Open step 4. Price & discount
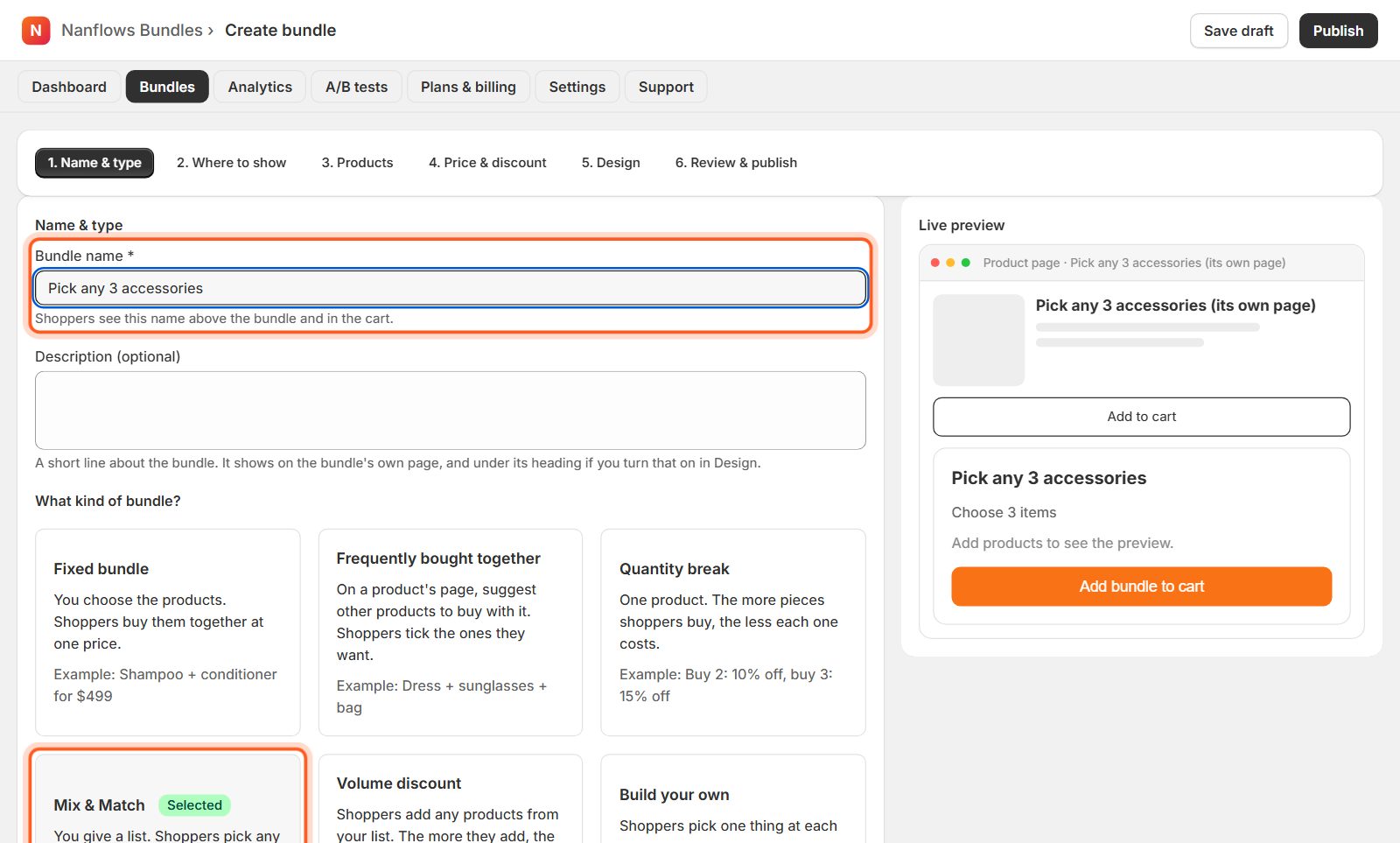This screenshot has height=843, width=1400. pyautogui.click(x=487, y=163)
